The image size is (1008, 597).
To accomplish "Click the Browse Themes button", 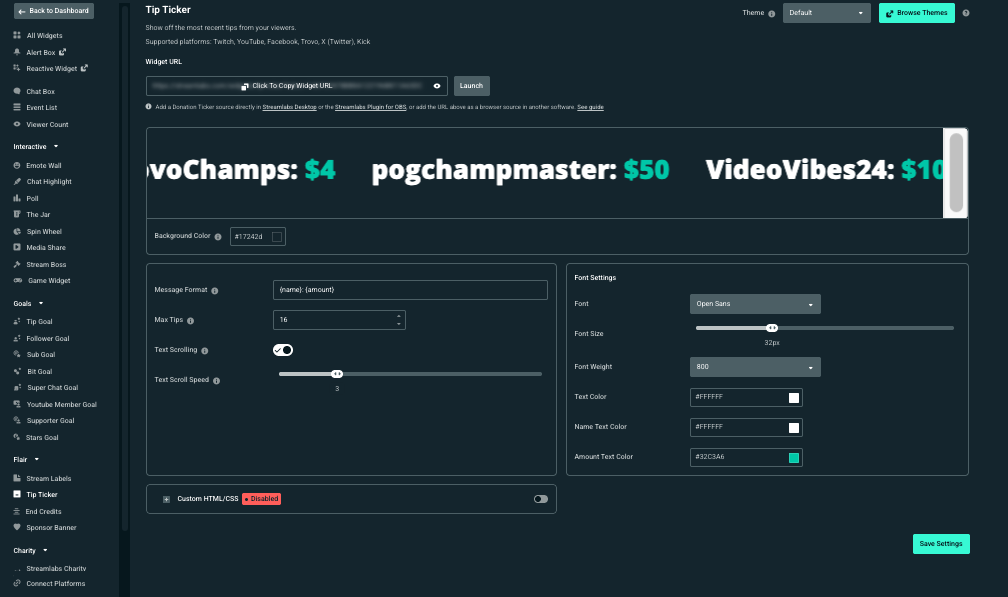I will pos(916,14).
